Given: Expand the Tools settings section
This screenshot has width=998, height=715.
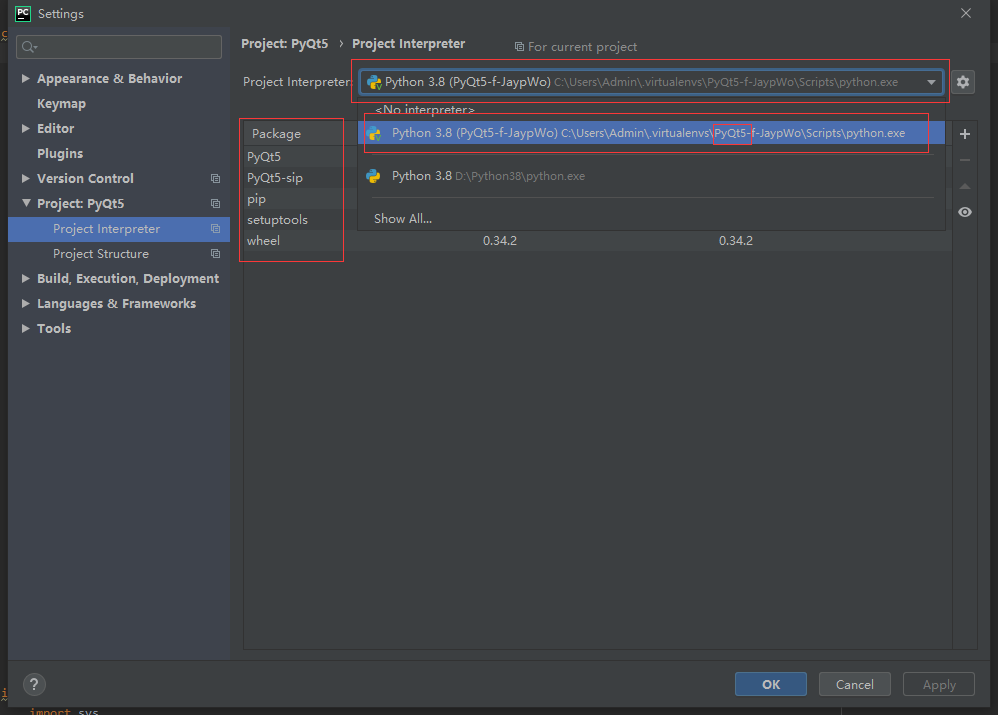Looking at the screenshot, I should coord(25,329).
